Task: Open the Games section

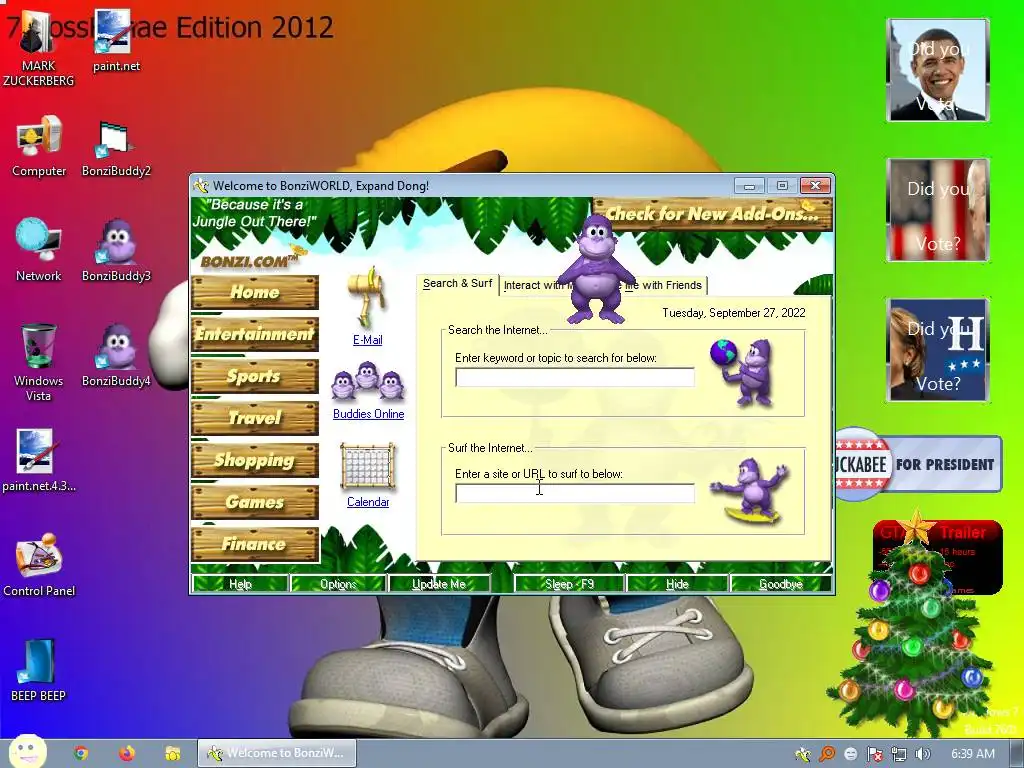Action: coord(255,502)
